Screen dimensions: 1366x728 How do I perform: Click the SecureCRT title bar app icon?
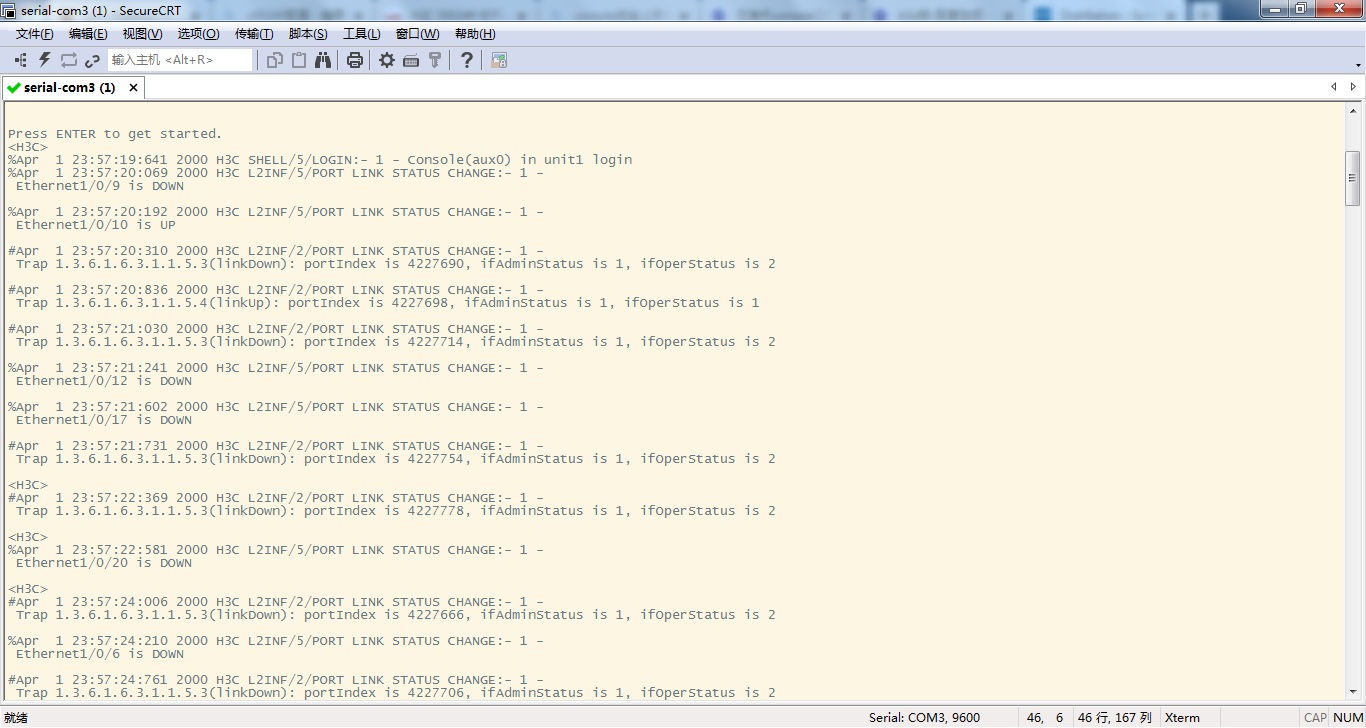pos(10,10)
